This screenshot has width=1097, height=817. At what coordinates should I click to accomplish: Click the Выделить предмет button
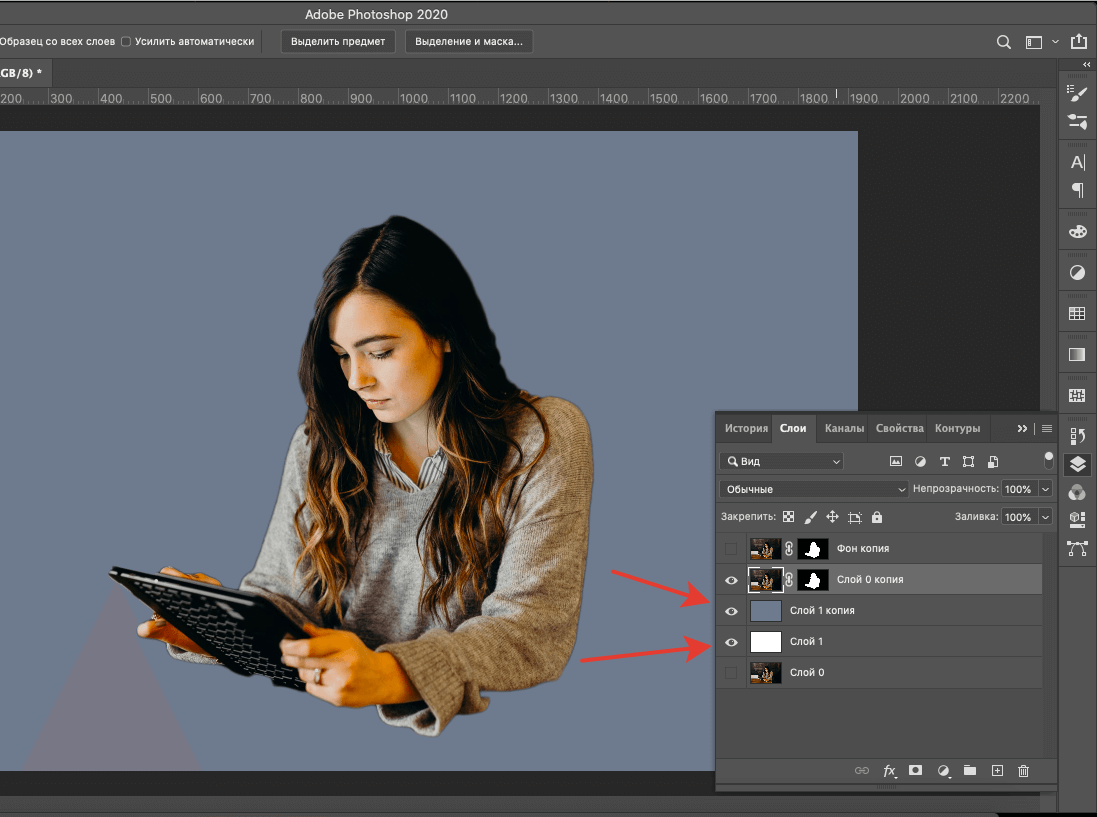click(338, 41)
